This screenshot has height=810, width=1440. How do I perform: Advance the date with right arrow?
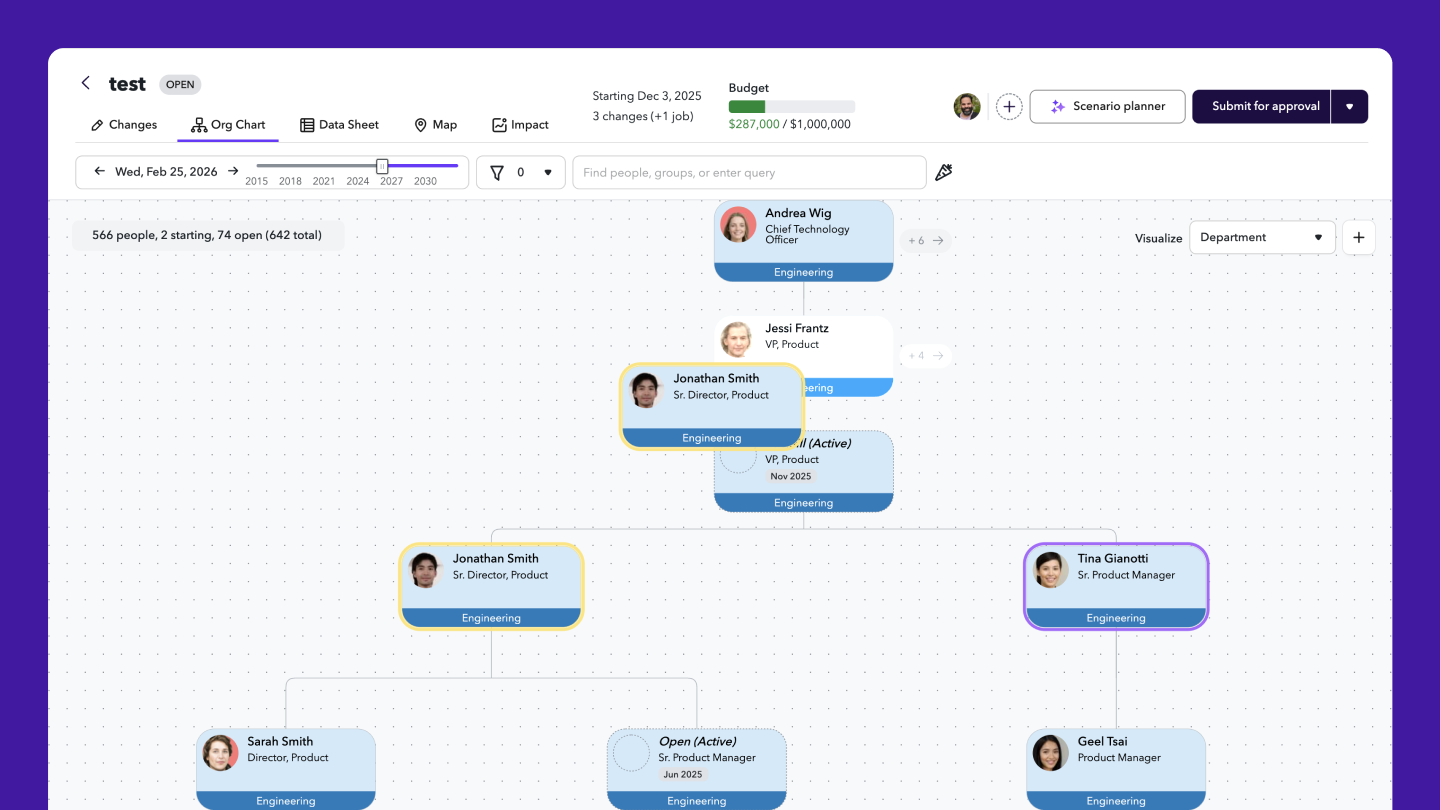[233, 171]
